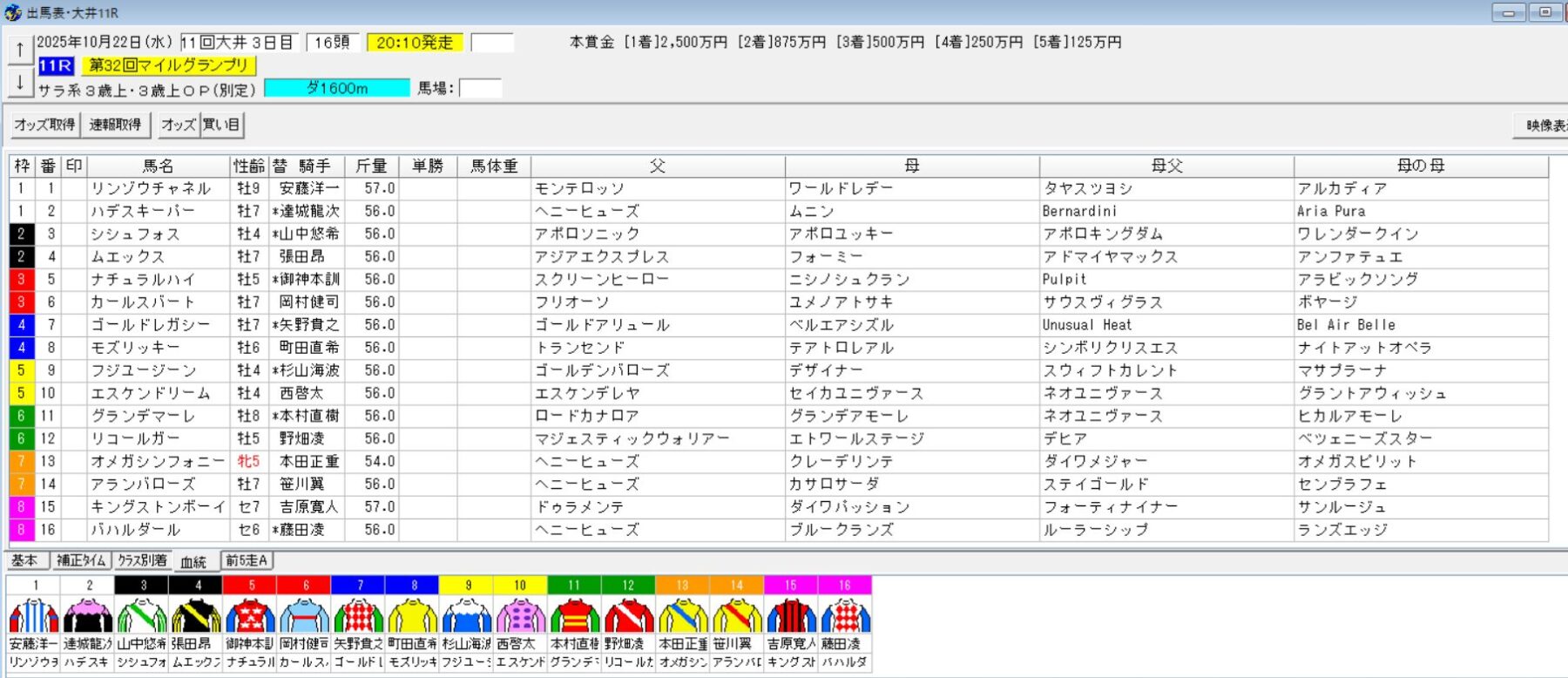
Task: Click the 馬場 input field
Action: click(x=480, y=88)
